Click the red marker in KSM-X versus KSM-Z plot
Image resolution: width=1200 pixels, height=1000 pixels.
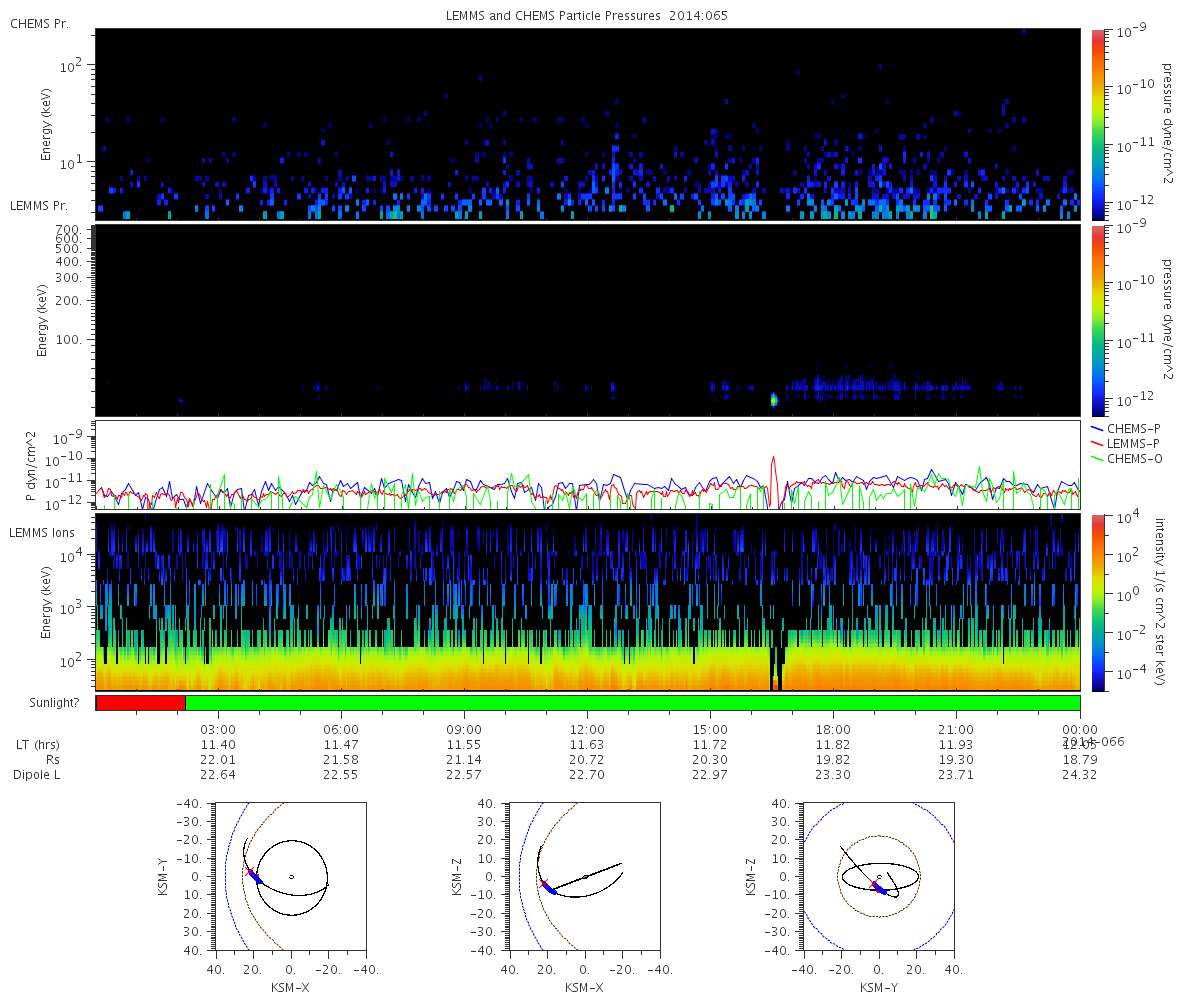(x=544, y=883)
